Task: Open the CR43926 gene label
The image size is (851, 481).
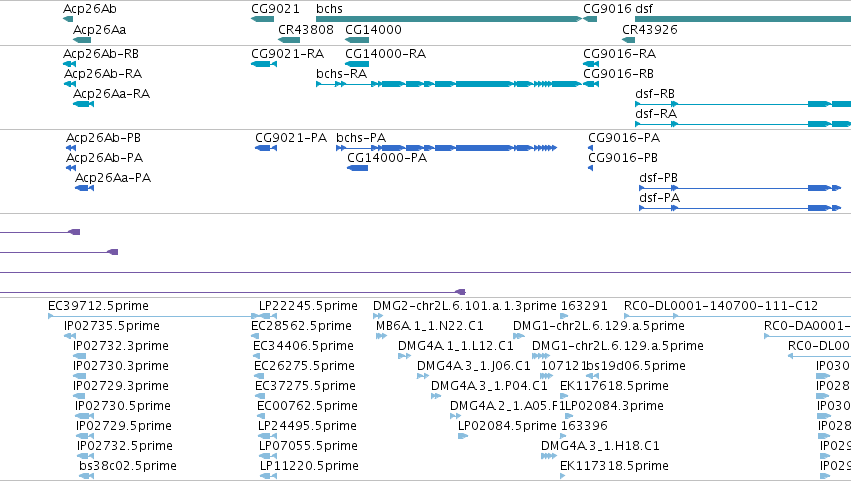Action: click(650, 29)
